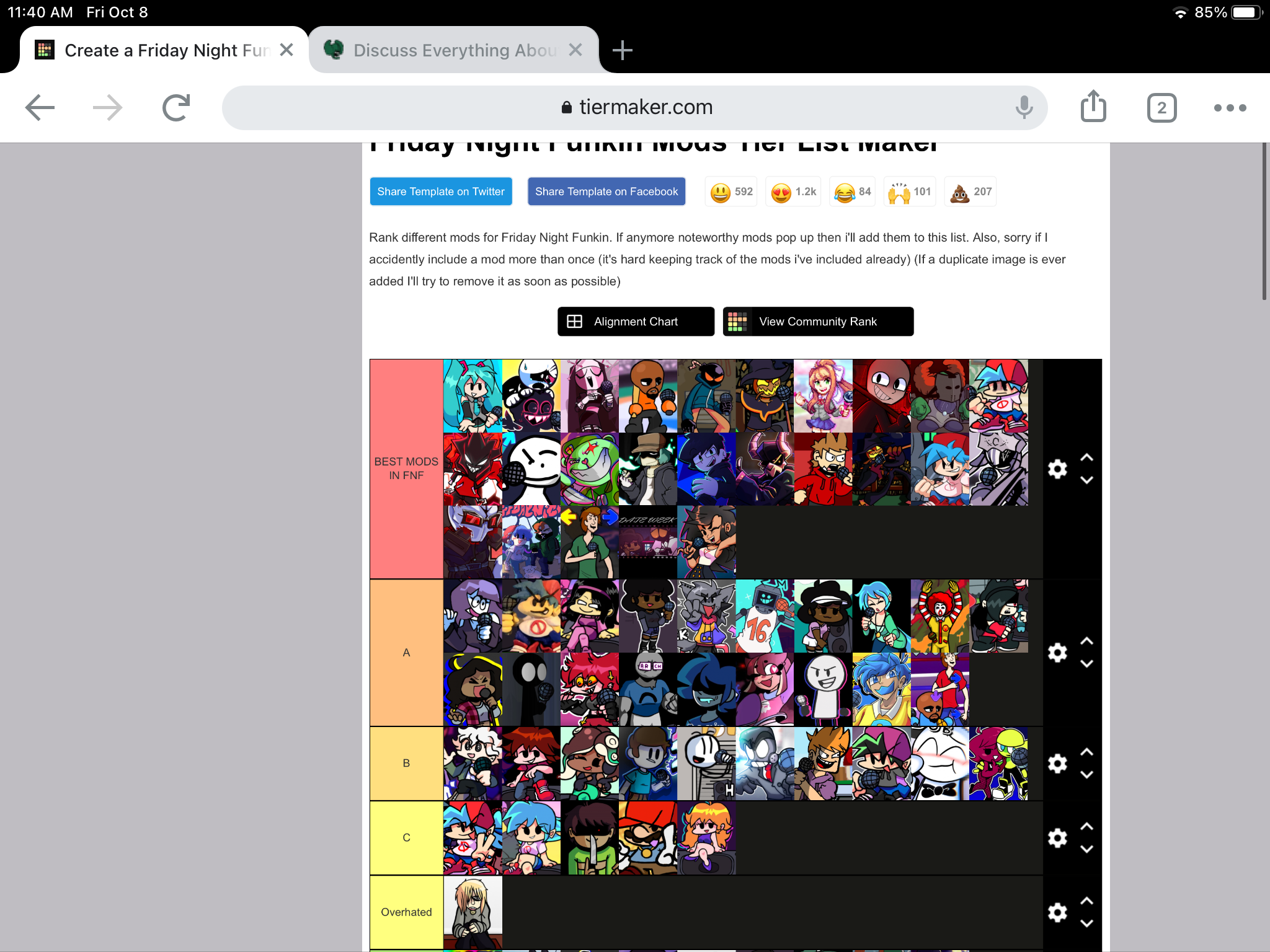Open the share sheet icon

(1093, 107)
